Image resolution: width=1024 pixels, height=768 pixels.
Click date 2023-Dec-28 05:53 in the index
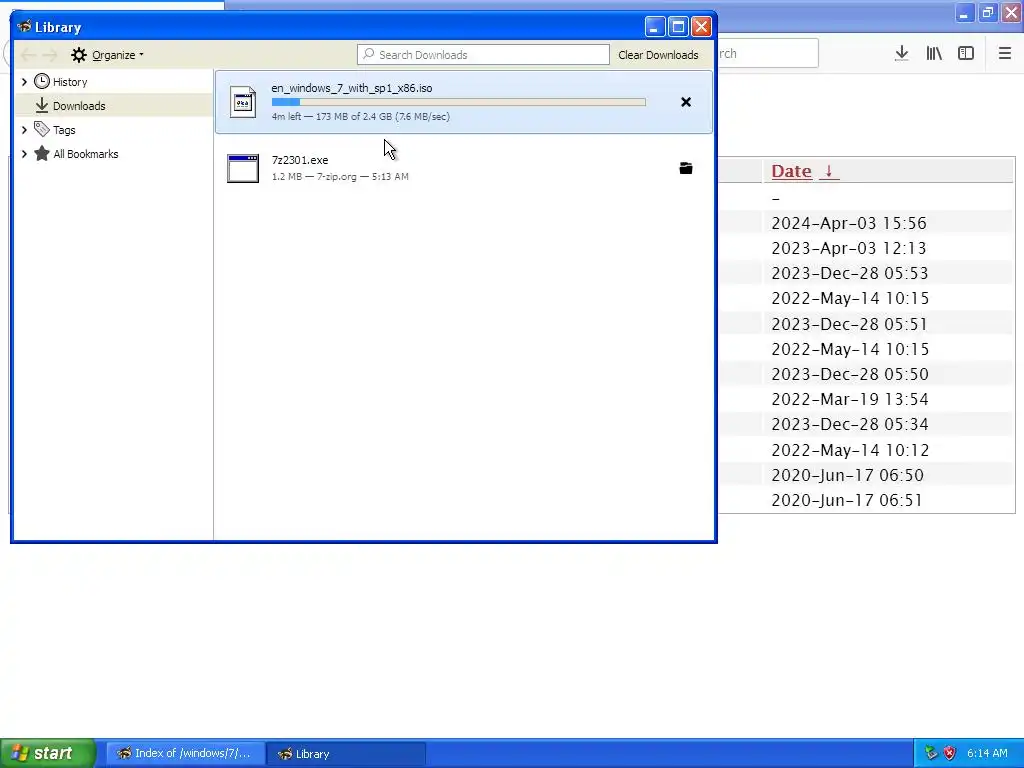(850, 273)
